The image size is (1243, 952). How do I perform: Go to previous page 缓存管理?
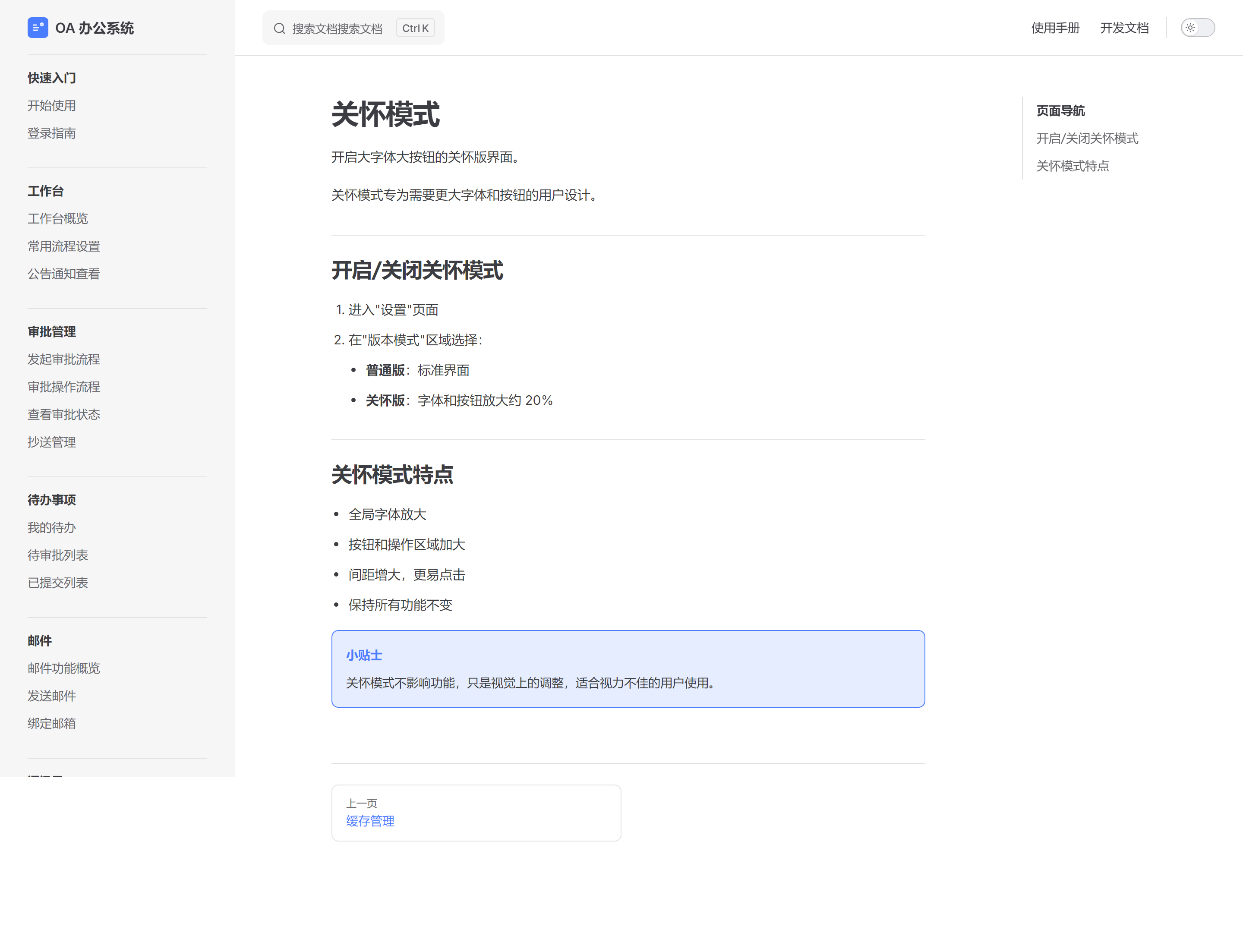pos(370,820)
